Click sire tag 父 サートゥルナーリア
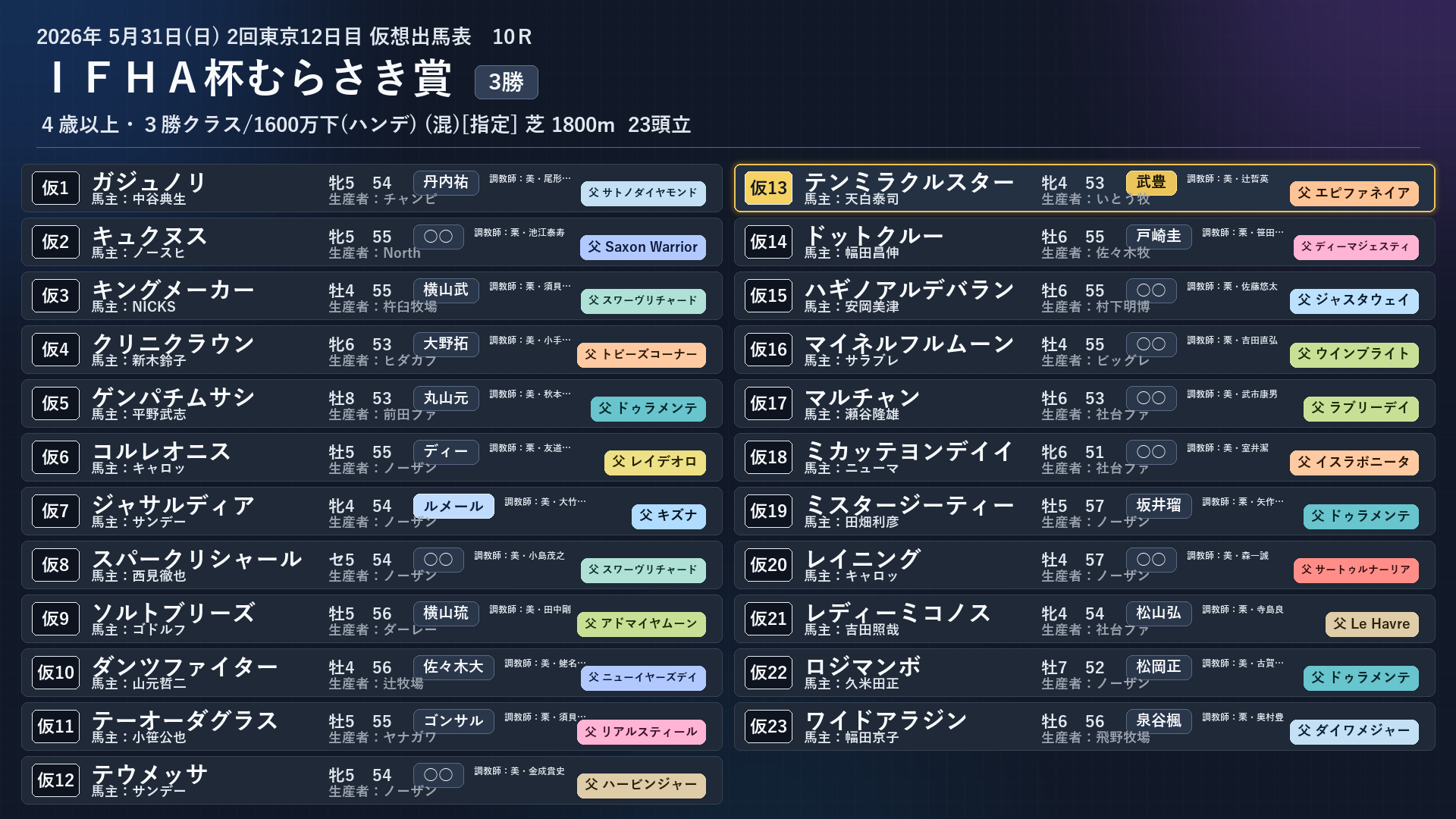 point(1356,570)
